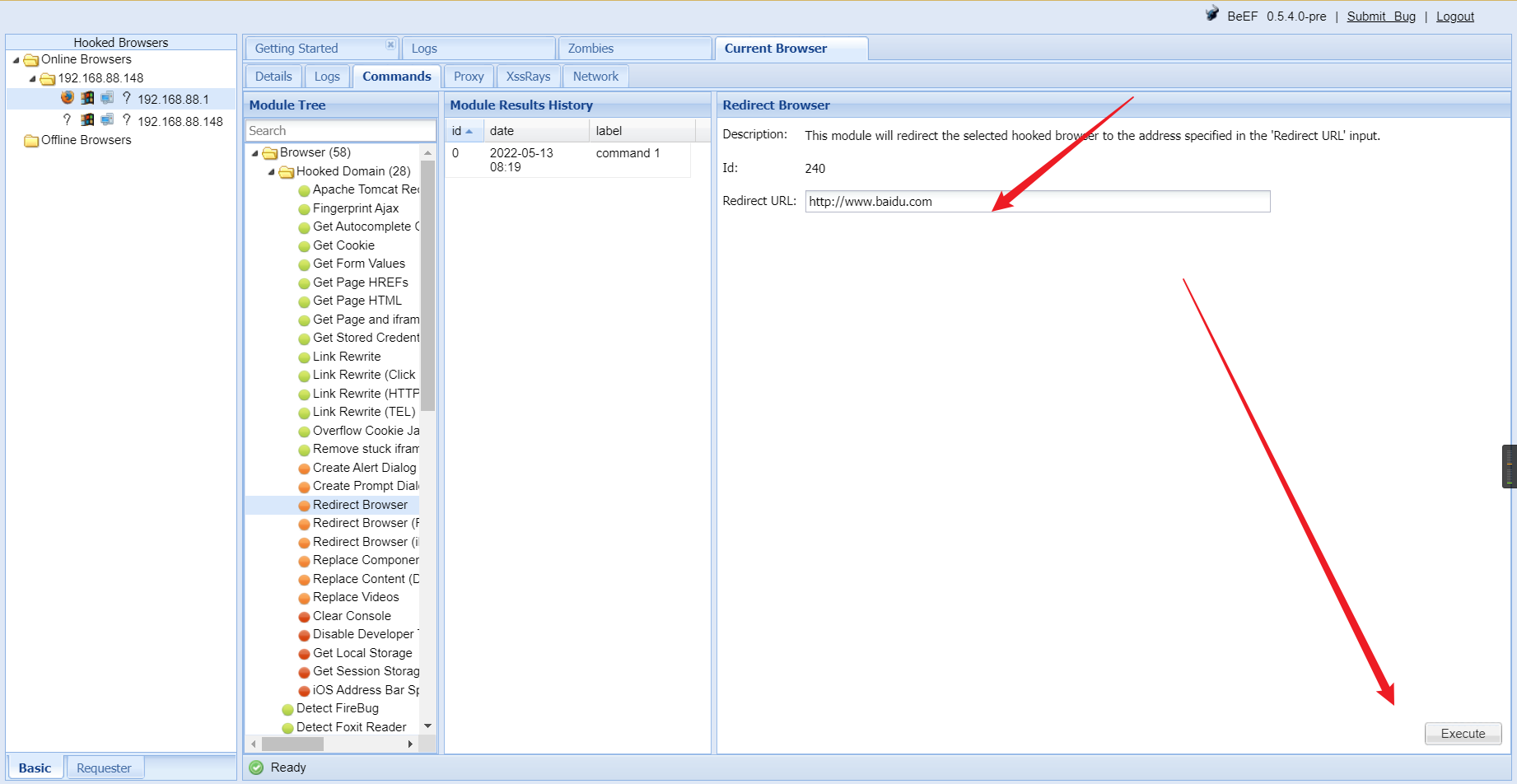Click the green Ready status icon

[257, 768]
